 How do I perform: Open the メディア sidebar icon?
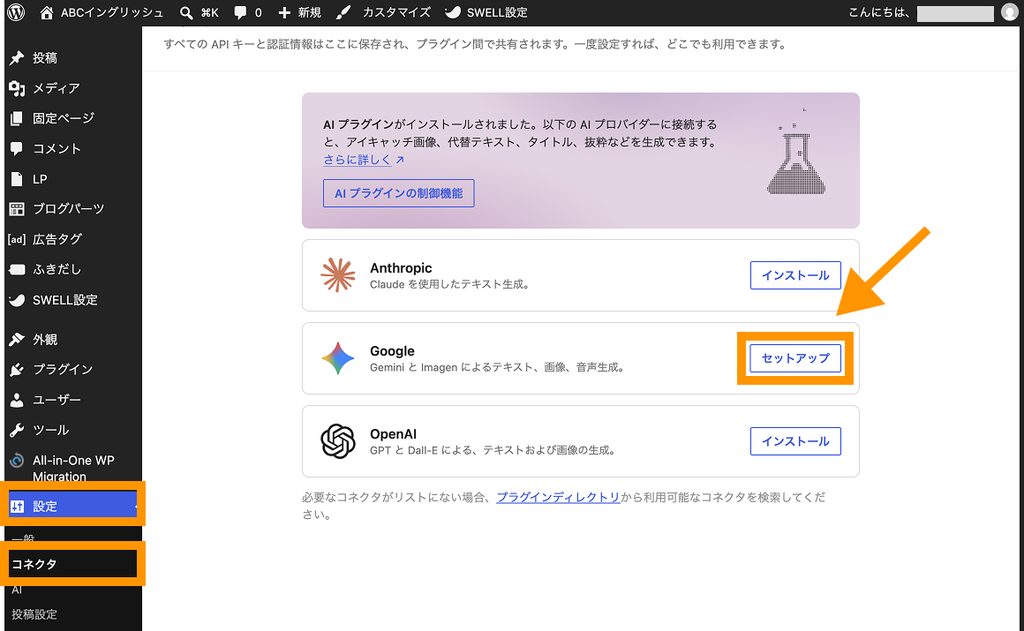pos(17,88)
